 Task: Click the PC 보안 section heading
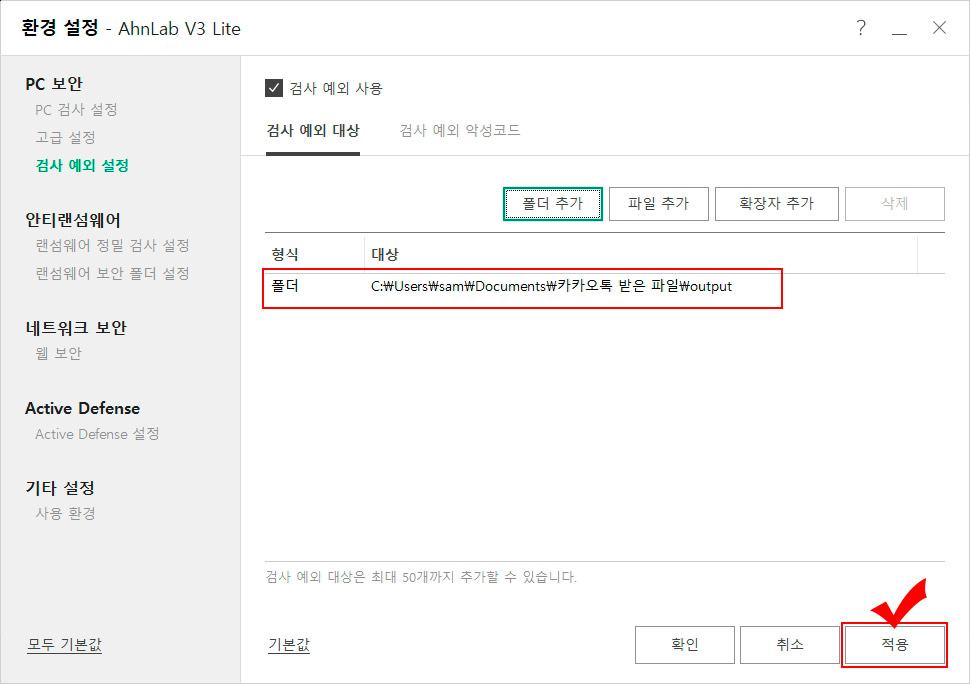coord(54,83)
